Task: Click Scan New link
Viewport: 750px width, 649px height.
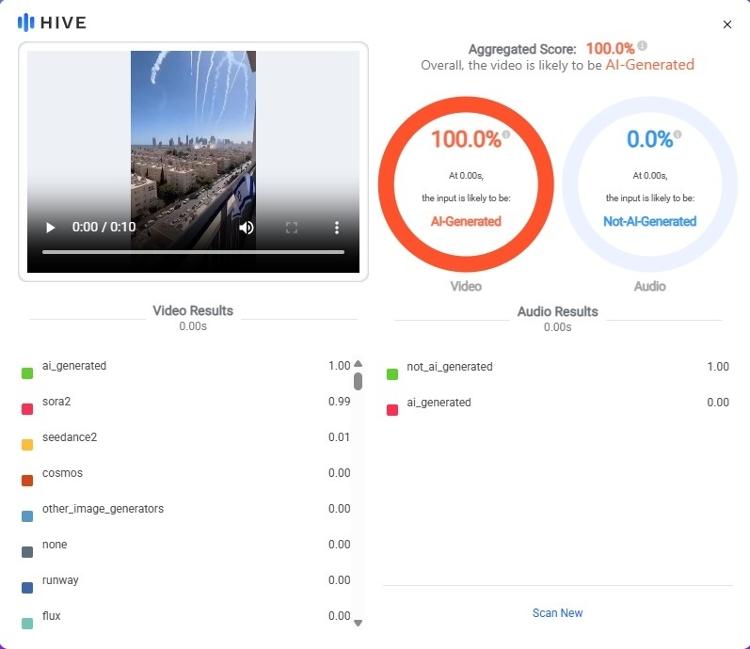Action: (557, 613)
